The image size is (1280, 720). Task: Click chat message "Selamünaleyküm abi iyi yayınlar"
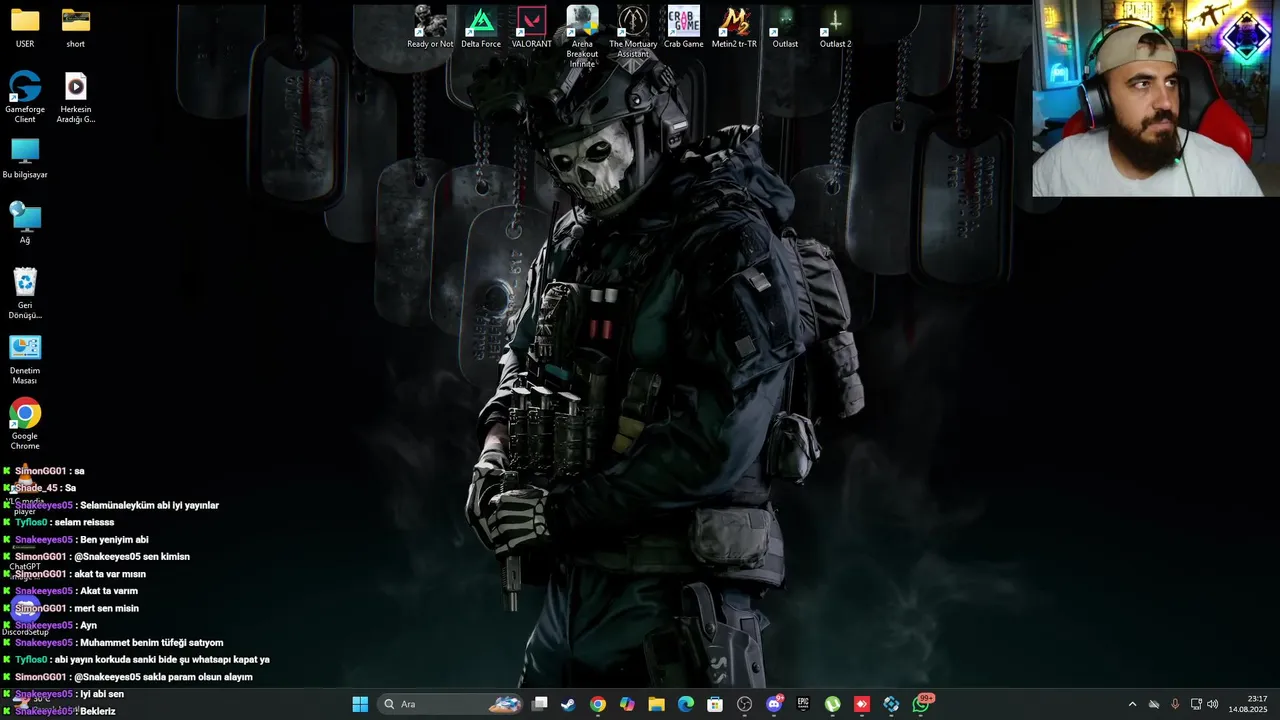pos(149,505)
